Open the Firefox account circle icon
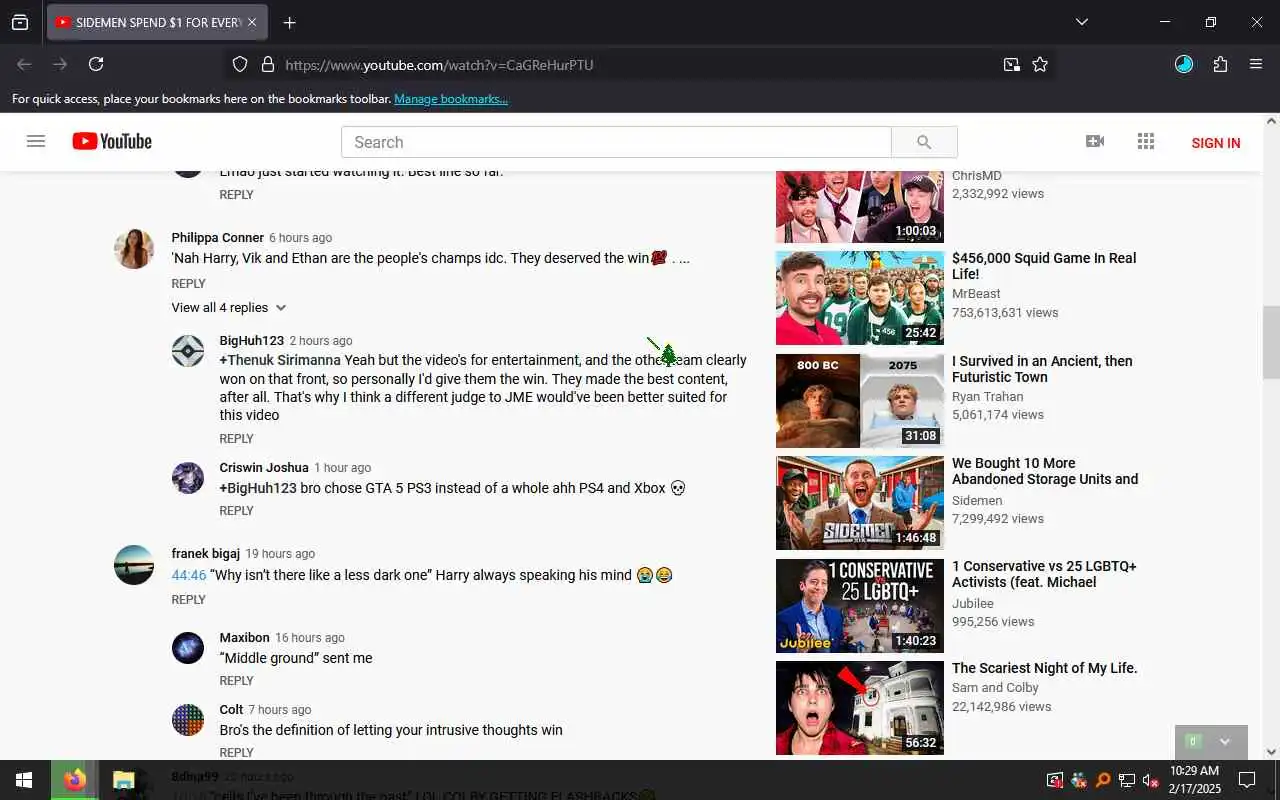The width and height of the screenshot is (1280, 800). pyautogui.click(x=1184, y=64)
